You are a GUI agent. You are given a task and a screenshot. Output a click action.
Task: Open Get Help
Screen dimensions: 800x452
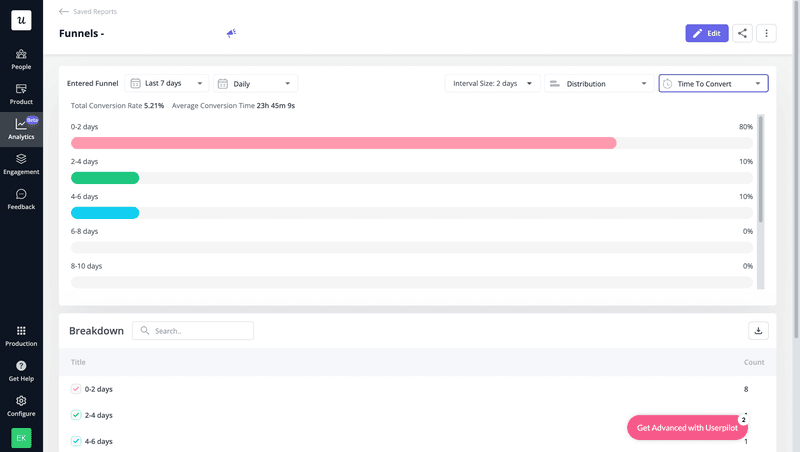[21, 371]
